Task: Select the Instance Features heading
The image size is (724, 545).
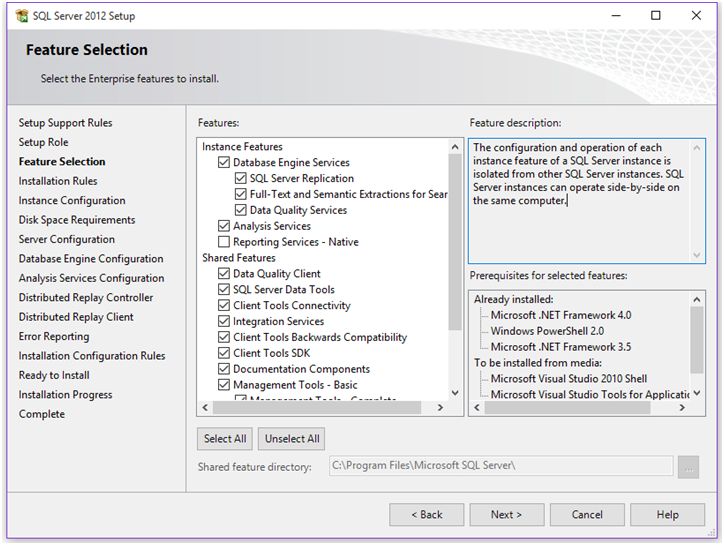Action: (x=242, y=146)
